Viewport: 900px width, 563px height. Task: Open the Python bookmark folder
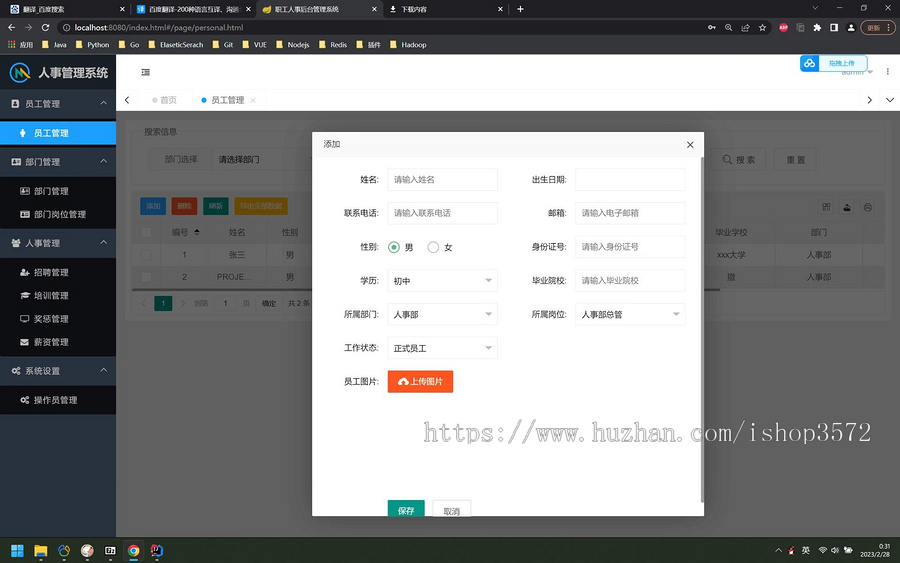pyautogui.click(x=92, y=45)
